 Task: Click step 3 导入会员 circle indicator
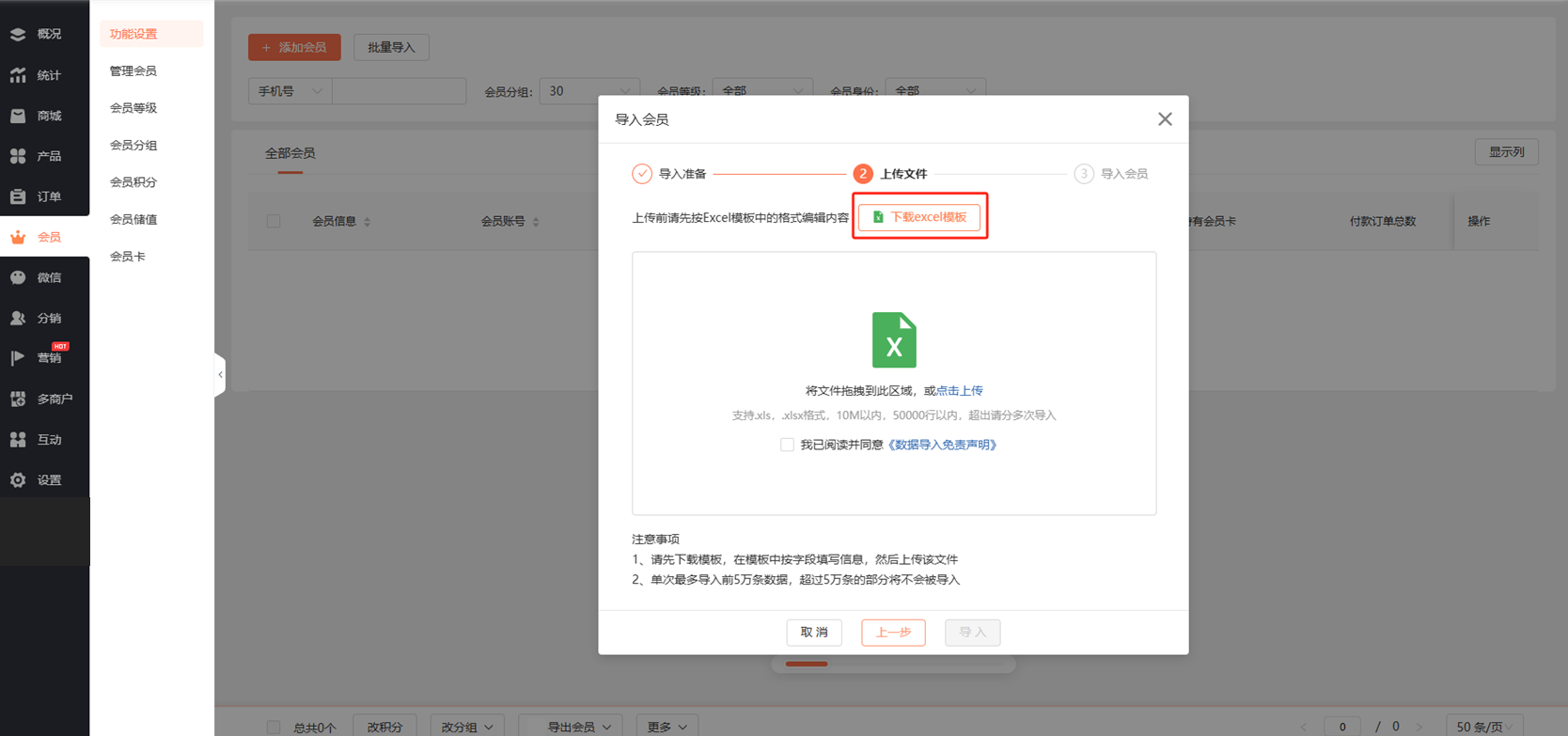point(1084,174)
